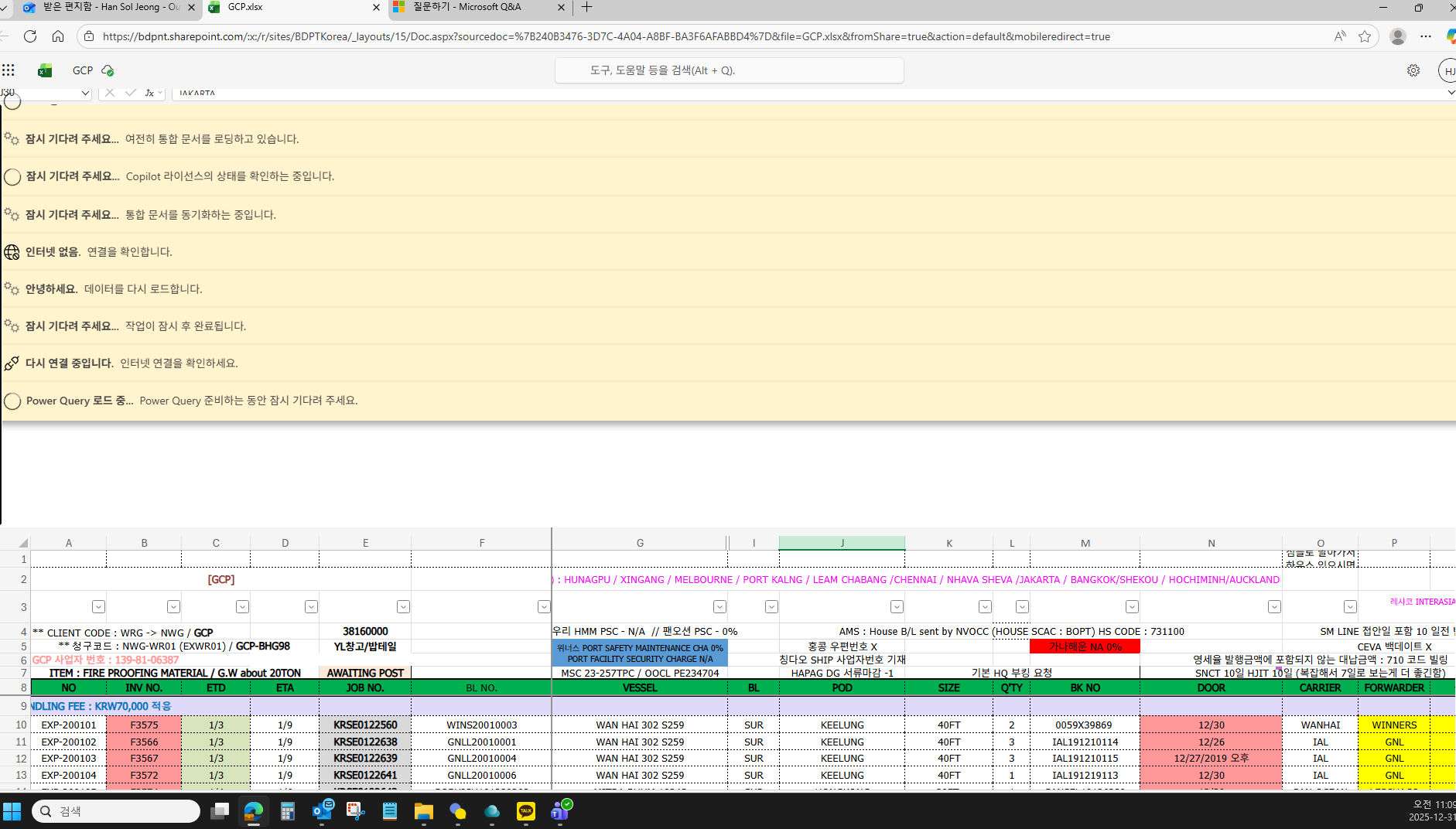Screen dimensions: 1456x829
Task: Switch to the GCP.xlsx browser tab
Action: pyautogui.click(x=294, y=8)
